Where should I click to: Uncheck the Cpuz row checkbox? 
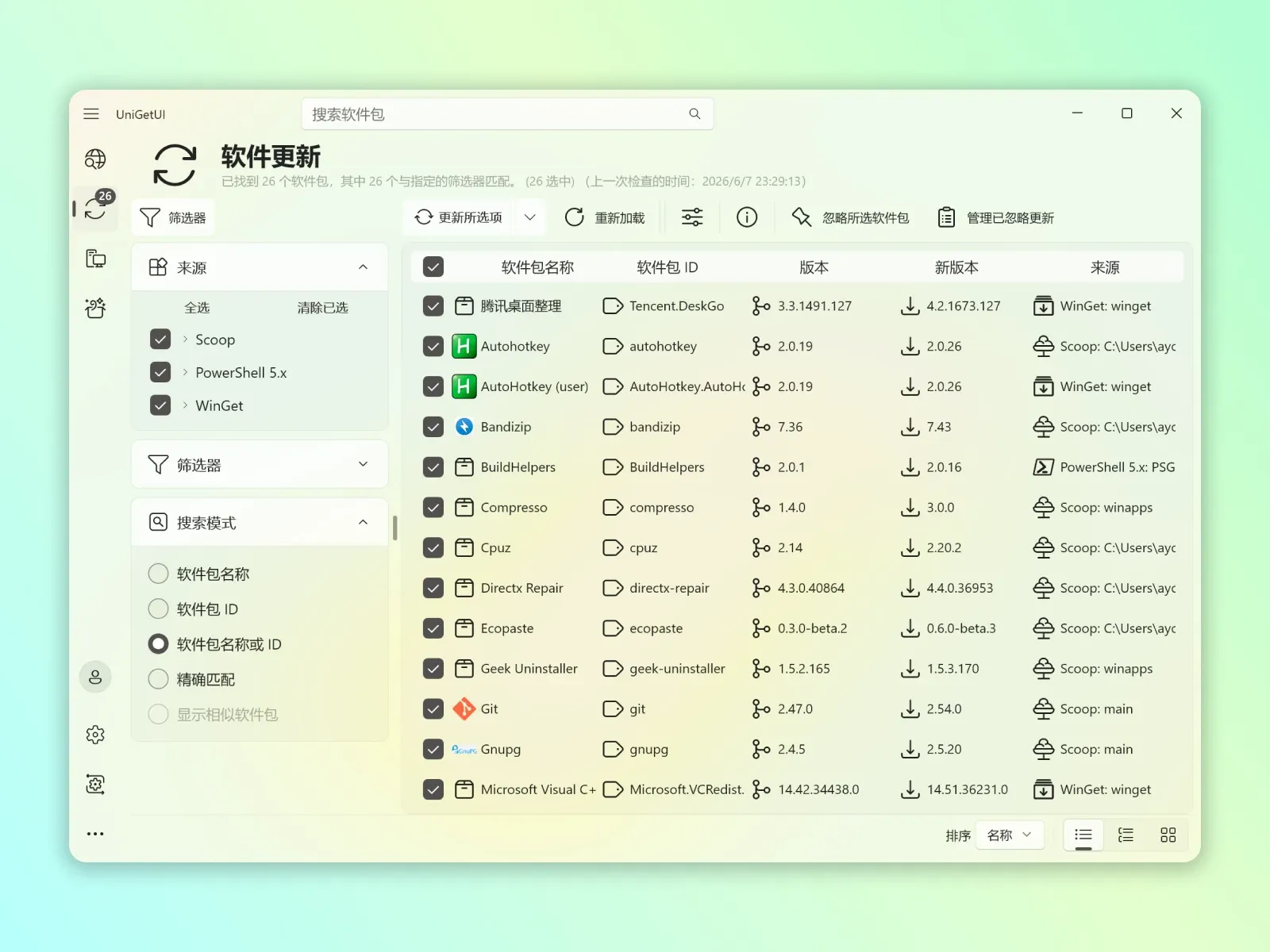(x=433, y=547)
